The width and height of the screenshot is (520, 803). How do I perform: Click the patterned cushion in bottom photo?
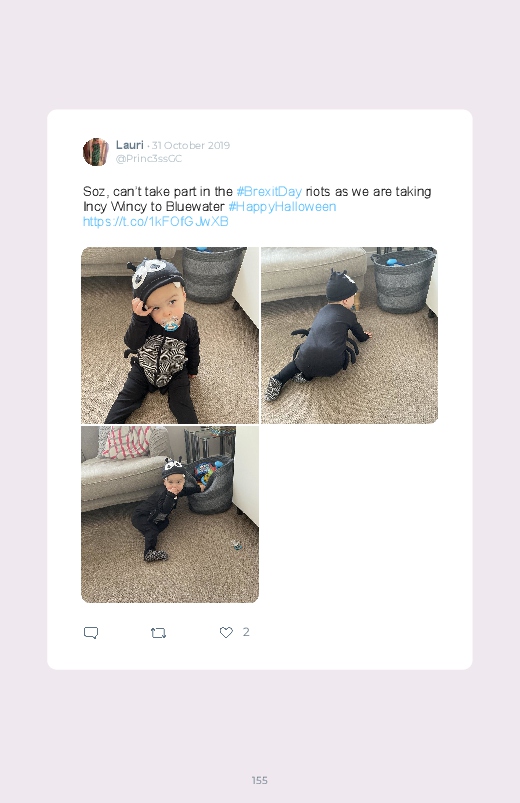[127, 441]
